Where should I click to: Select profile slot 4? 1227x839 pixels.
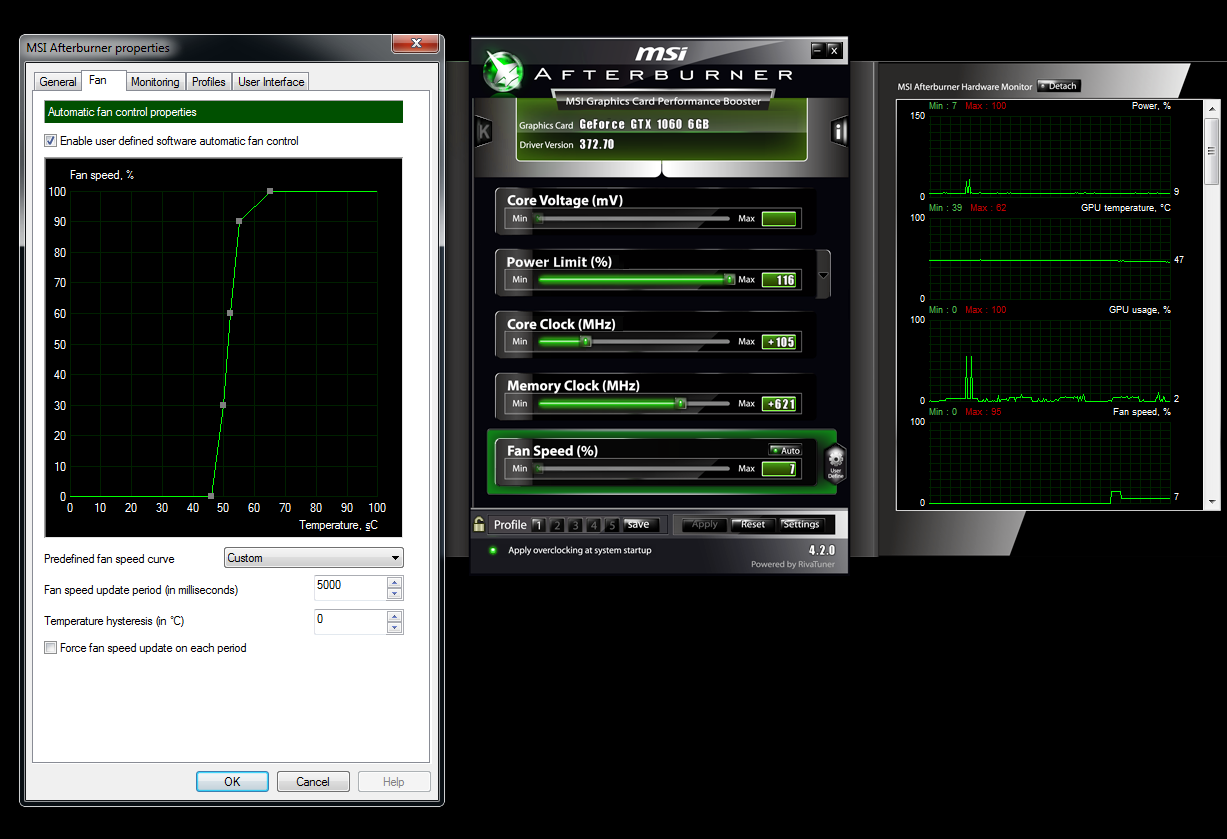click(594, 524)
